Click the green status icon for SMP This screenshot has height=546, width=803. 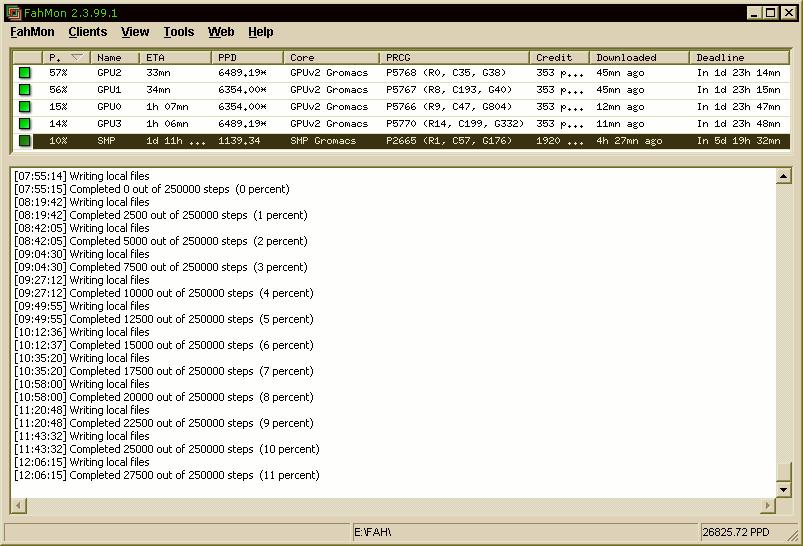(24, 140)
